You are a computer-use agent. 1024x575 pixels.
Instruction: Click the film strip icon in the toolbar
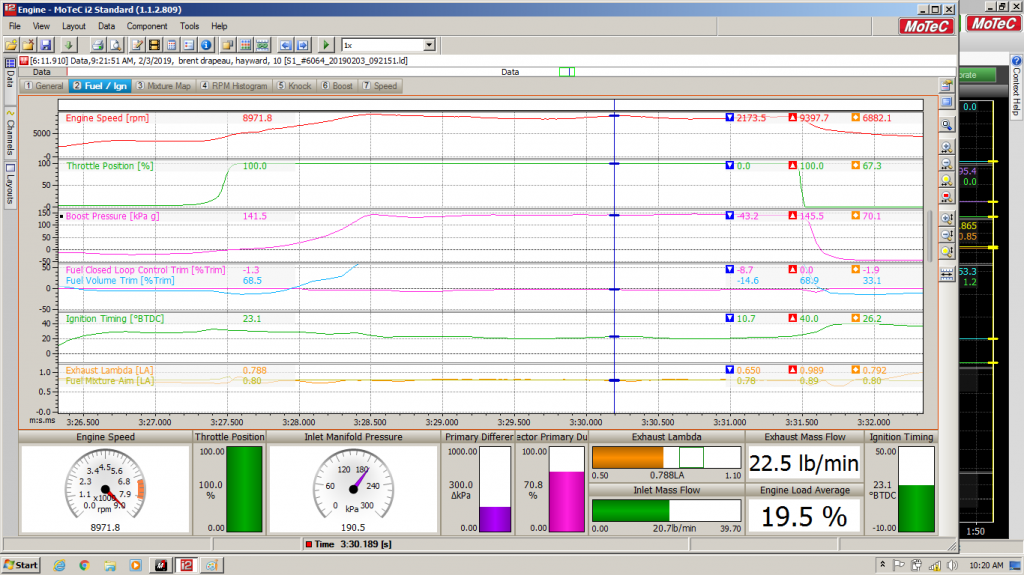coord(155,45)
